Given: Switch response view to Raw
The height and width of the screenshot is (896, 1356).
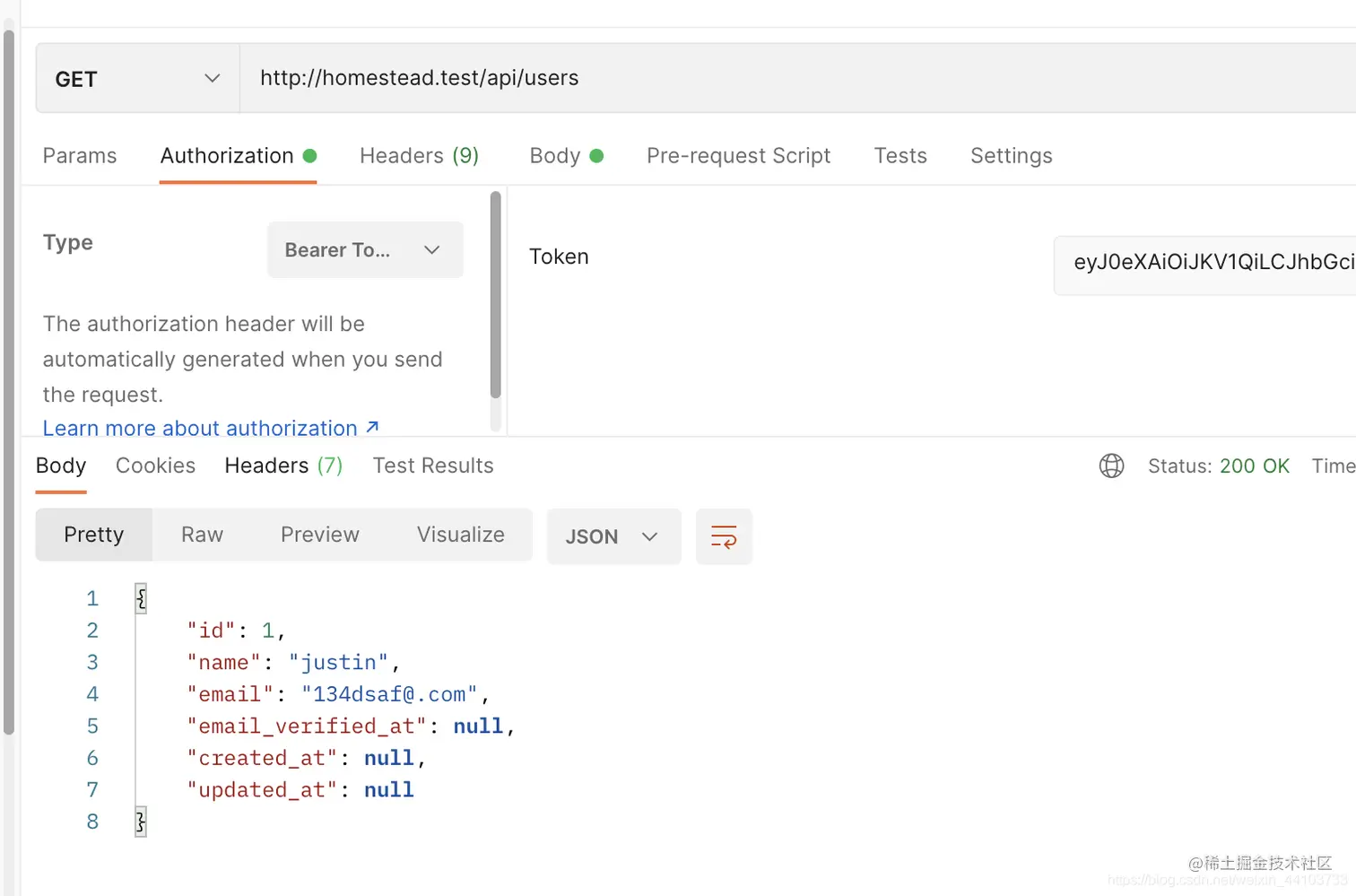Looking at the screenshot, I should 202,535.
